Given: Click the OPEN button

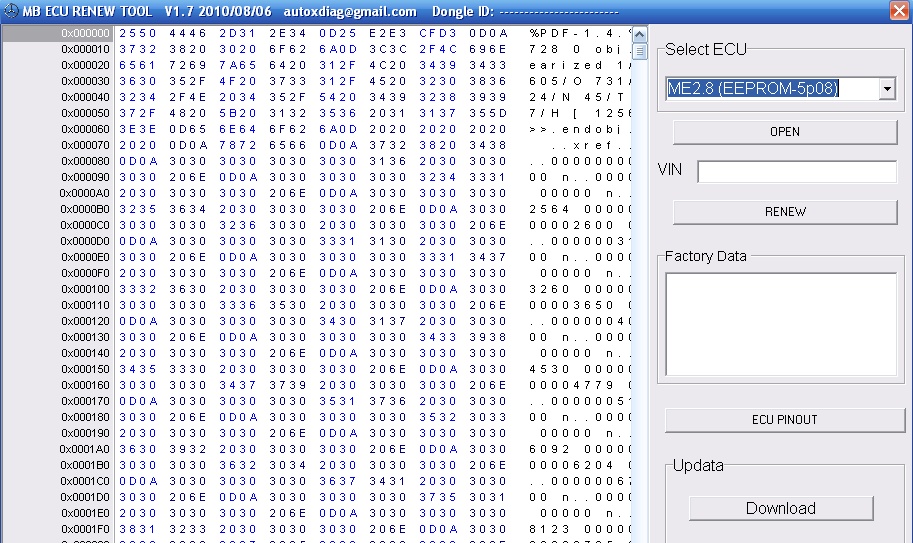Looking at the screenshot, I should (x=785, y=132).
